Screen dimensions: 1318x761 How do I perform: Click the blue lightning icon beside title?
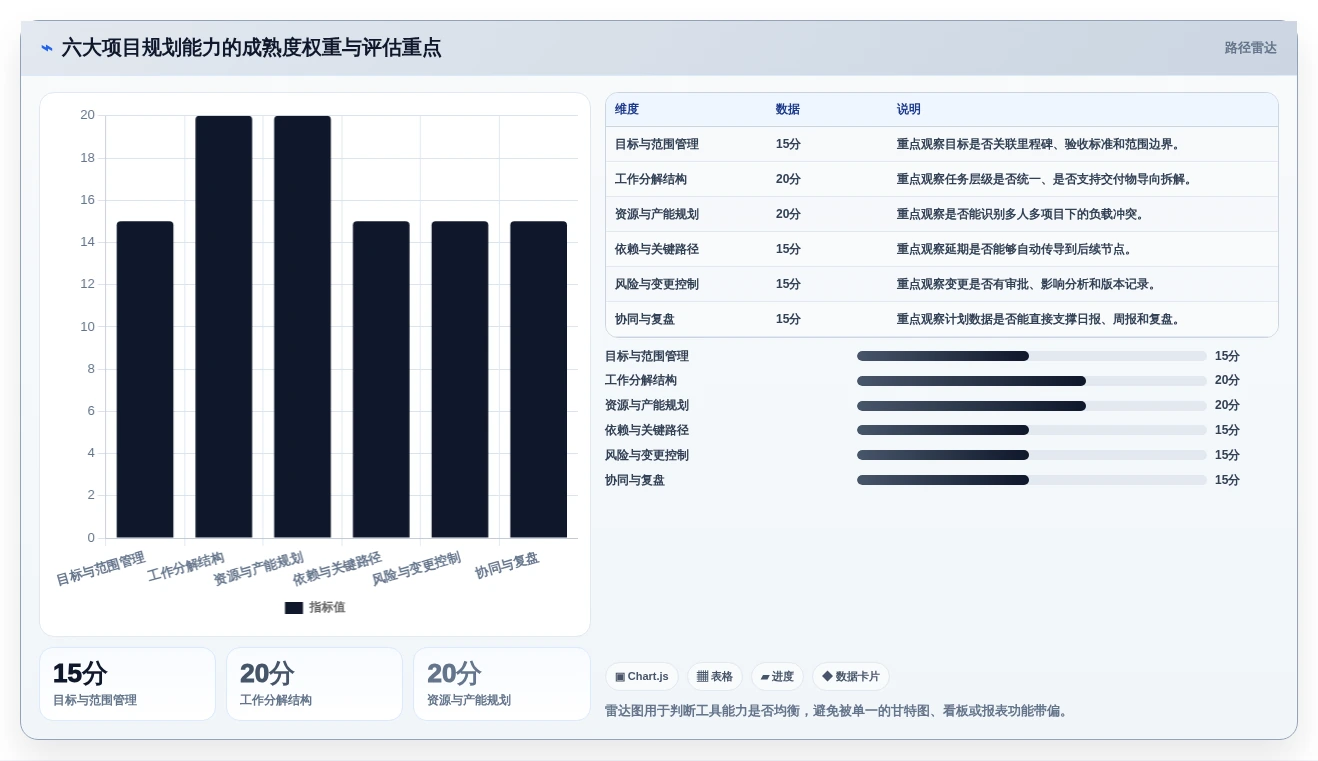[x=47, y=48]
